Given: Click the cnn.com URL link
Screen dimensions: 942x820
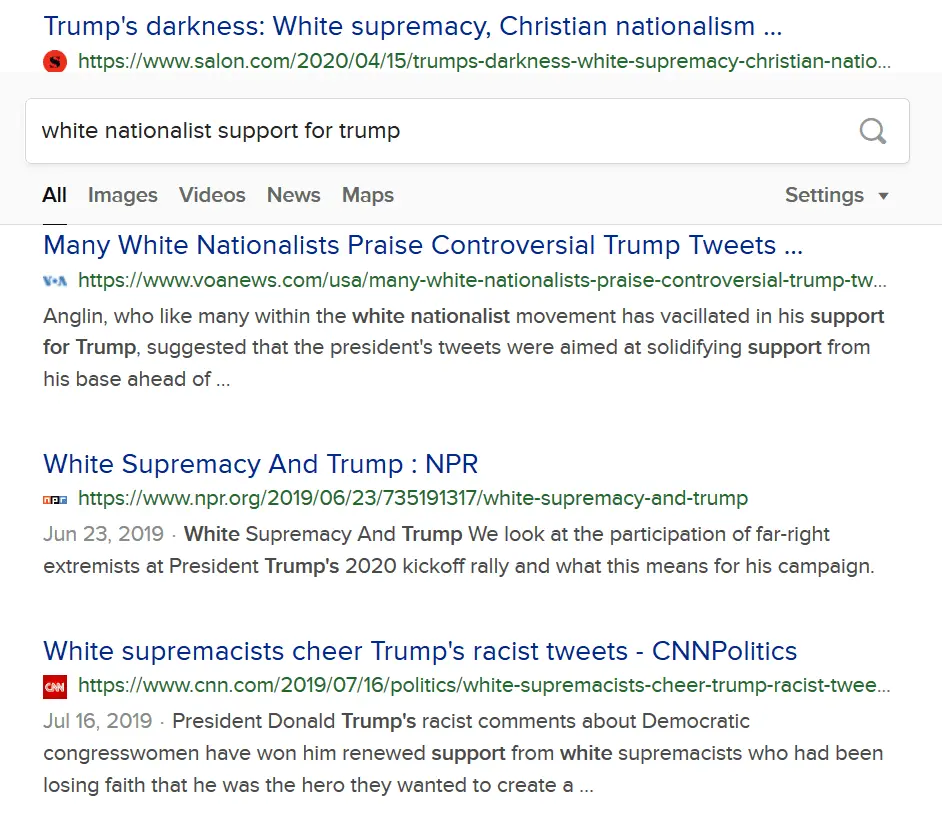Looking at the screenshot, I should [483, 686].
